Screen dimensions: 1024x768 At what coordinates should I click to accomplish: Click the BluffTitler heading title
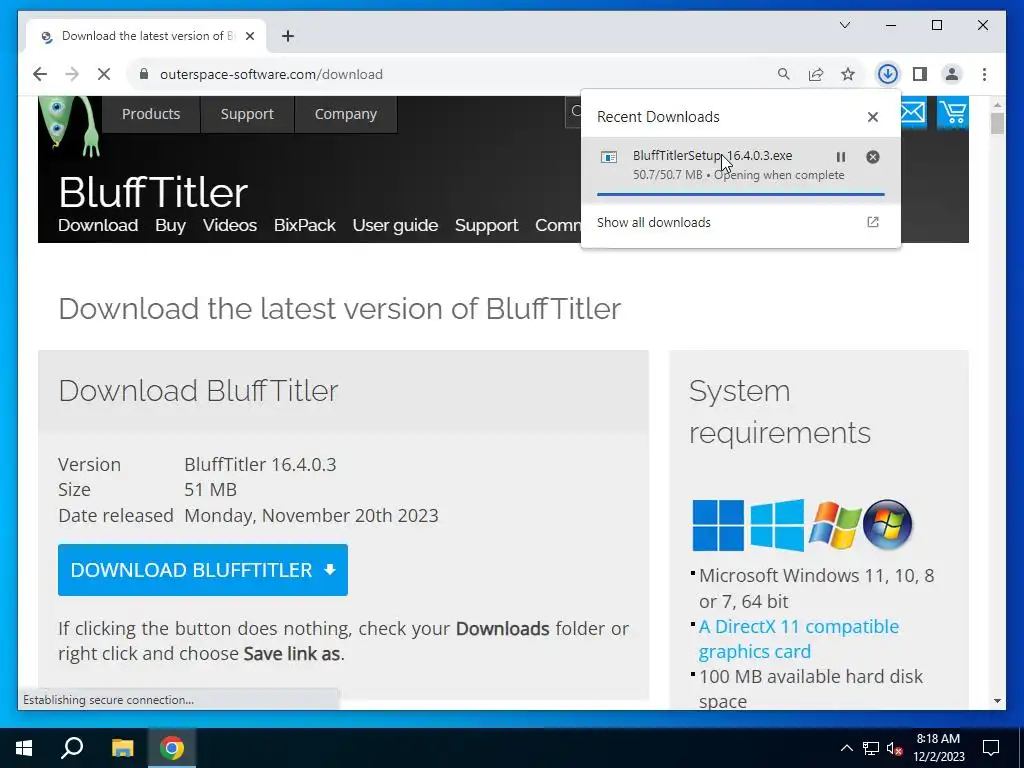point(153,192)
